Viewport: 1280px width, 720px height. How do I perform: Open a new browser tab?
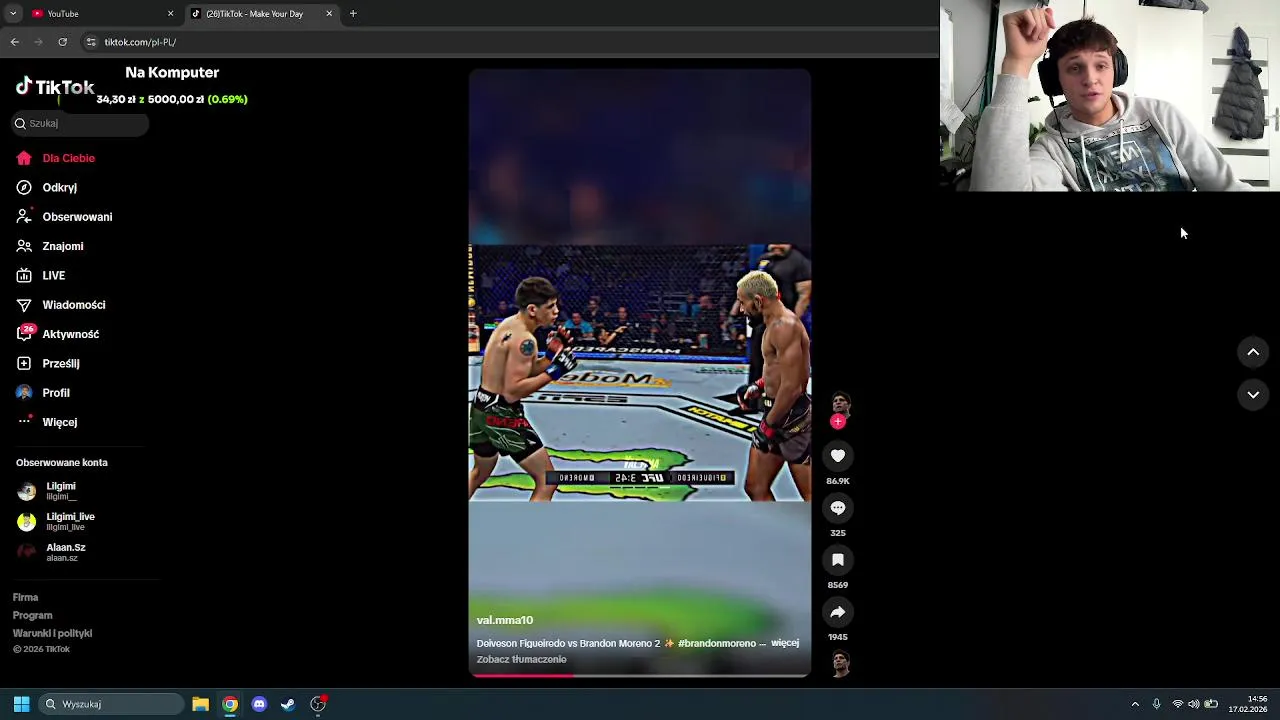(x=353, y=14)
